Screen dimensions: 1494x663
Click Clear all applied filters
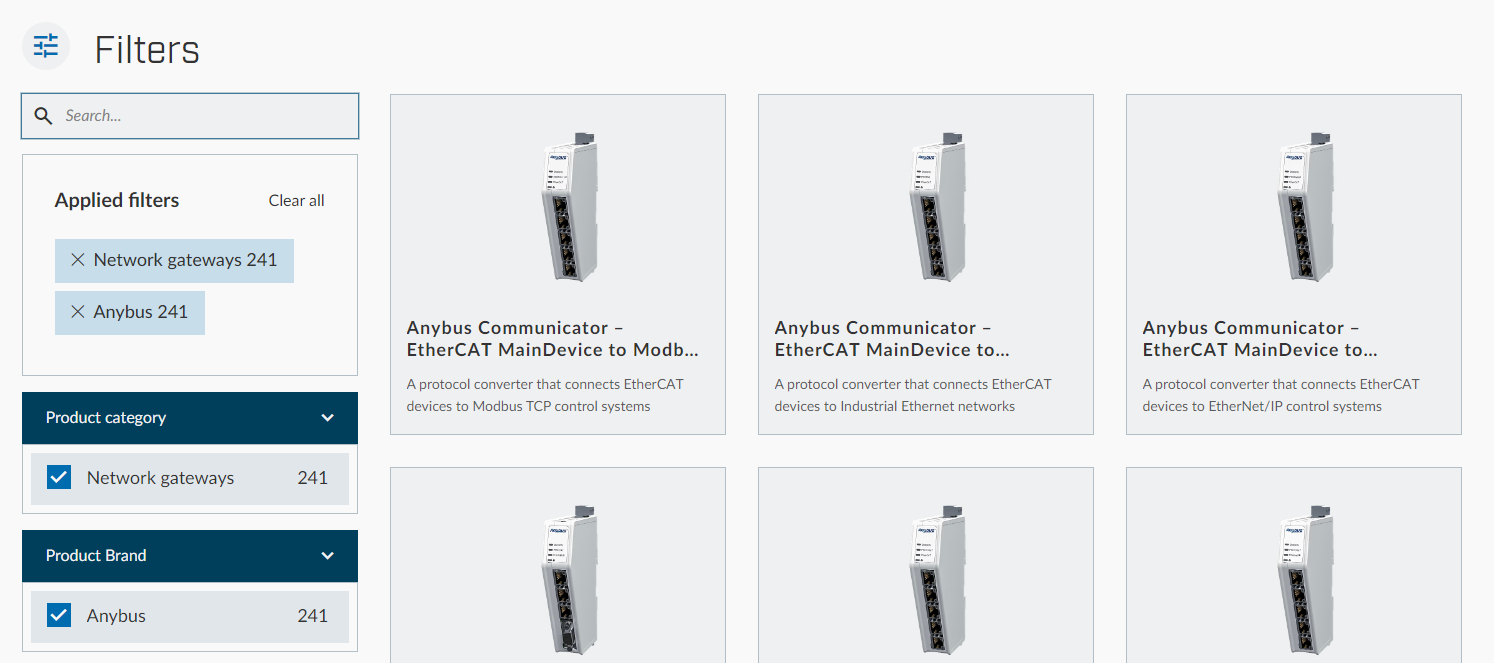[296, 201]
